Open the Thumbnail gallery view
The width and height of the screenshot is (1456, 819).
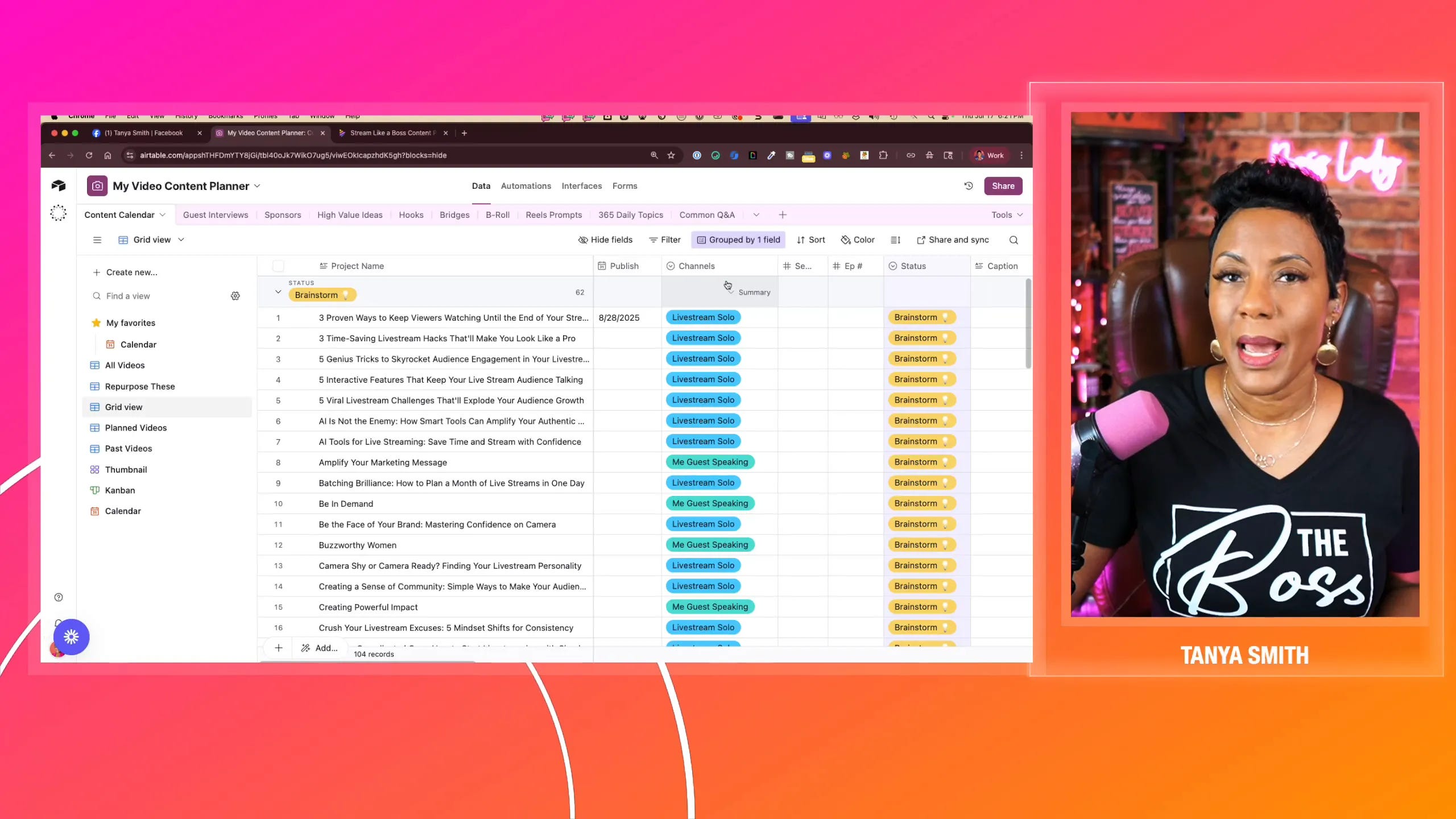pyautogui.click(x=126, y=469)
